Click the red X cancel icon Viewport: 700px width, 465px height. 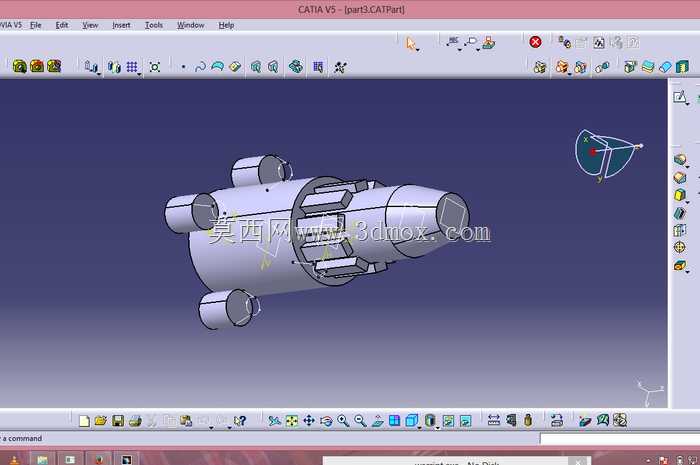click(535, 42)
